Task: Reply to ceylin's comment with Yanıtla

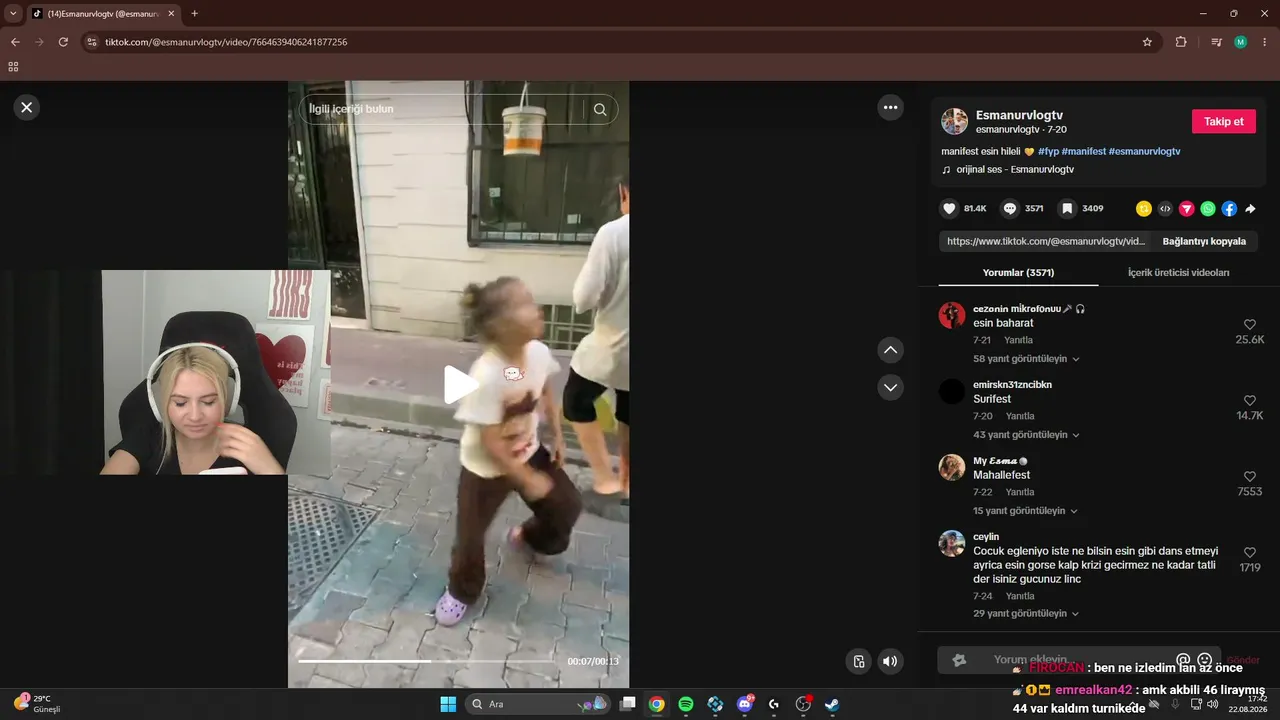Action: tap(1020, 596)
